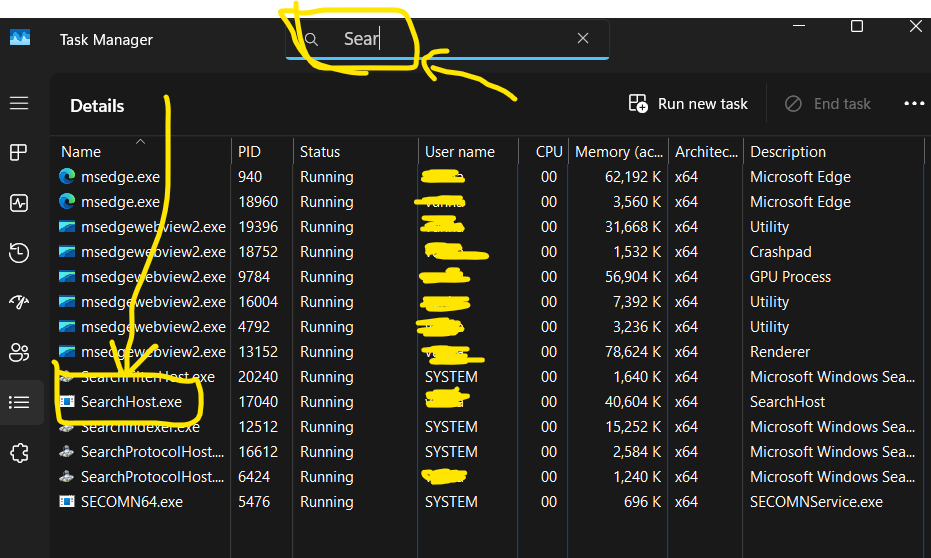Open the more options ellipsis menu

click(914, 103)
